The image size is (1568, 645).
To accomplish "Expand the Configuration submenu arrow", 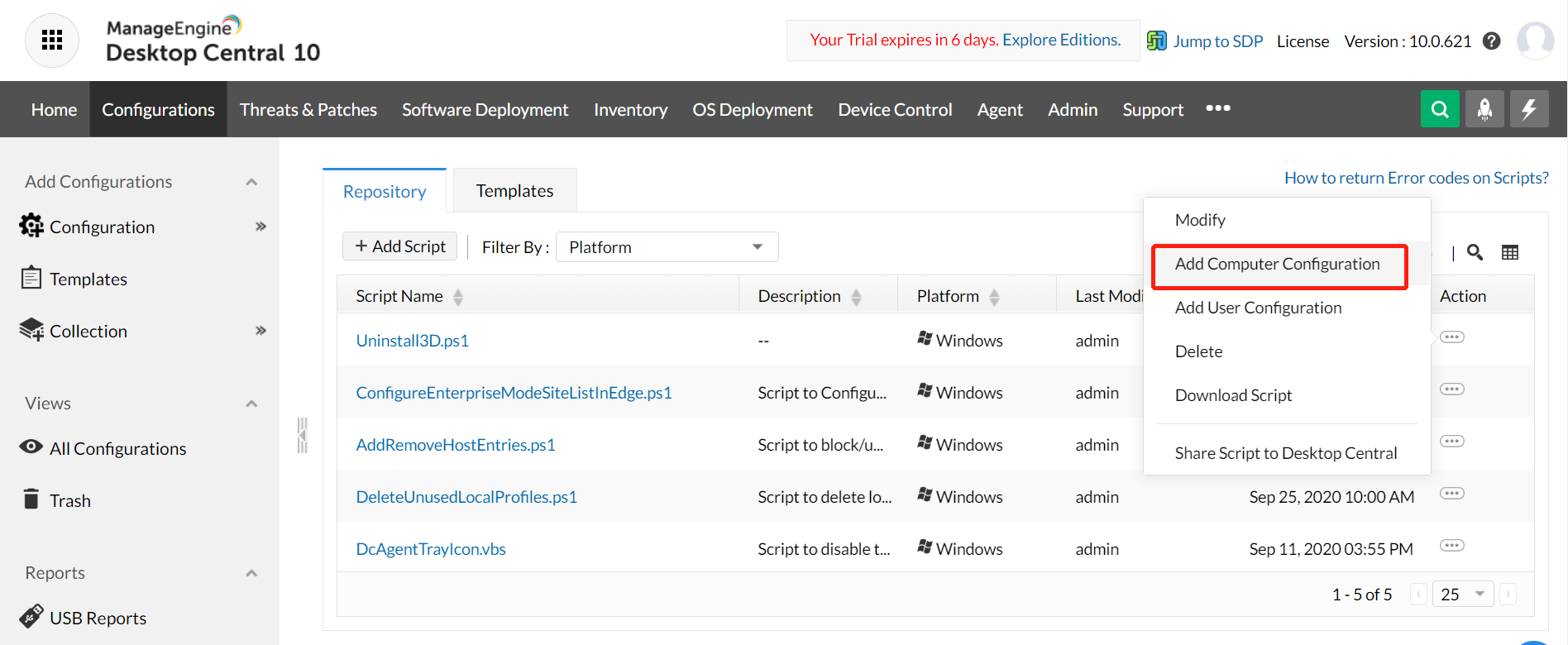I will coord(261,227).
